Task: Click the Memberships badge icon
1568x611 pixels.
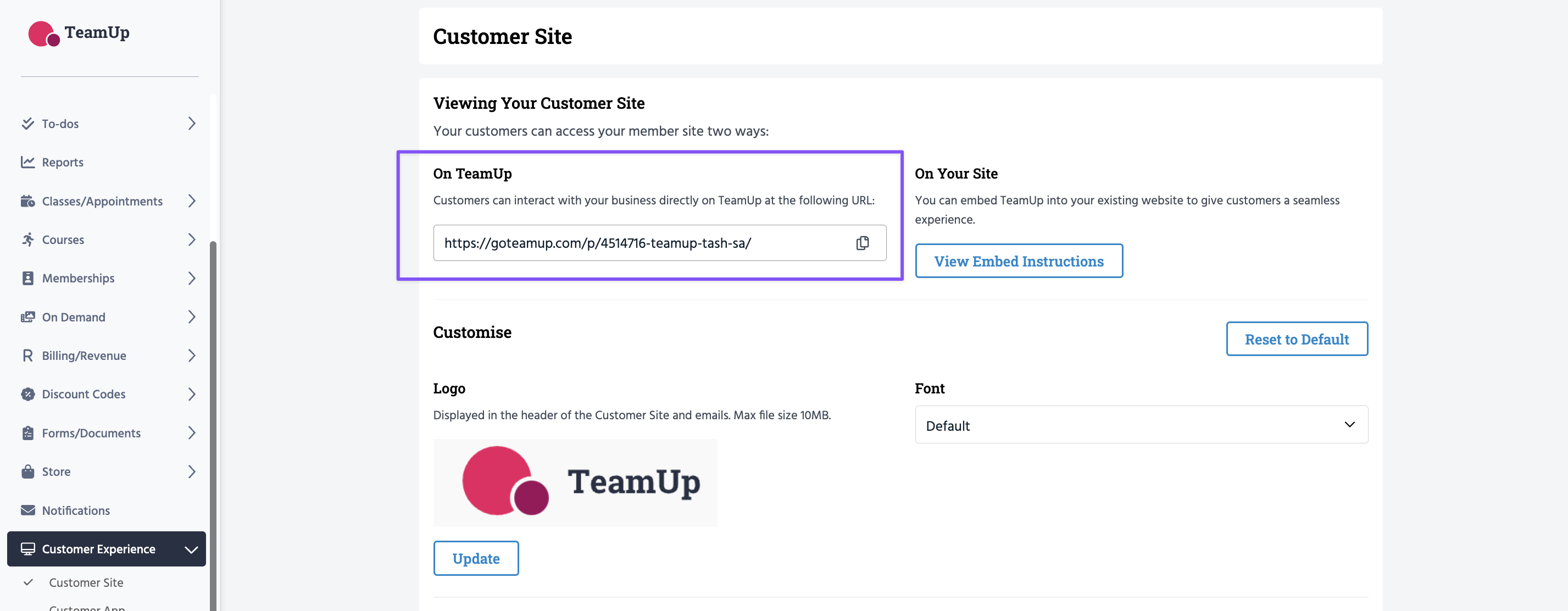Action: pos(27,278)
